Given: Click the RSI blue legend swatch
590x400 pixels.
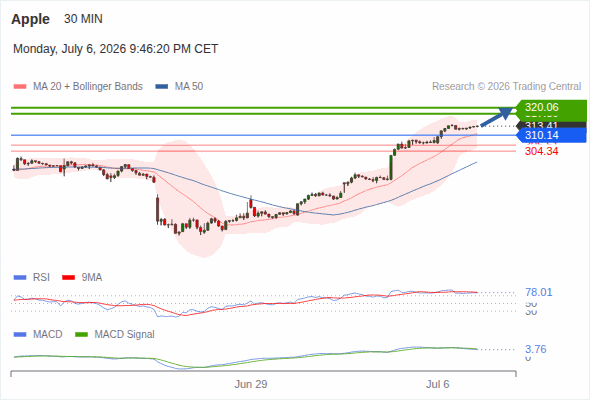Looking at the screenshot, I should click(x=20, y=278).
